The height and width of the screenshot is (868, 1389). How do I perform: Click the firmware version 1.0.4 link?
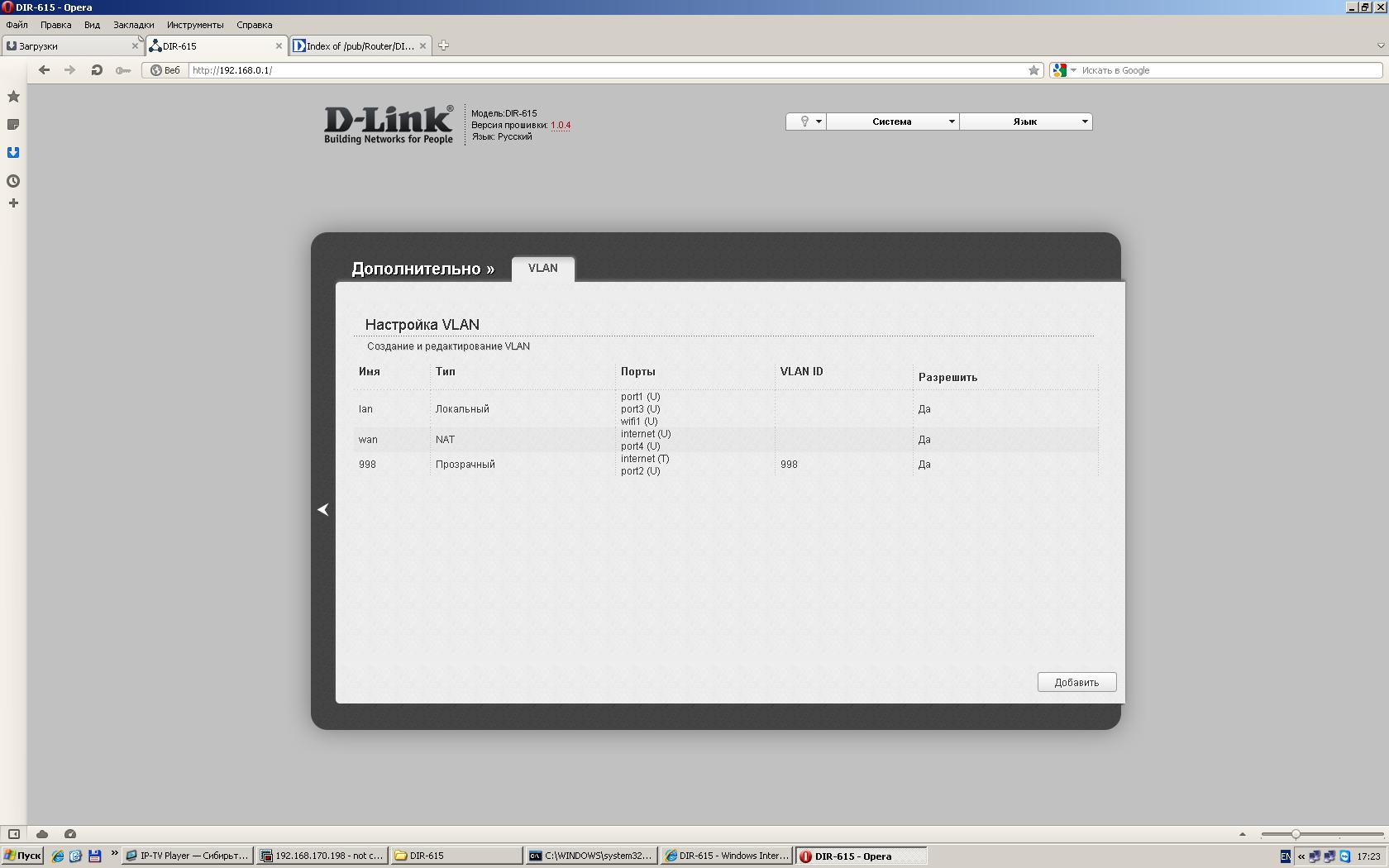point(561,126)
